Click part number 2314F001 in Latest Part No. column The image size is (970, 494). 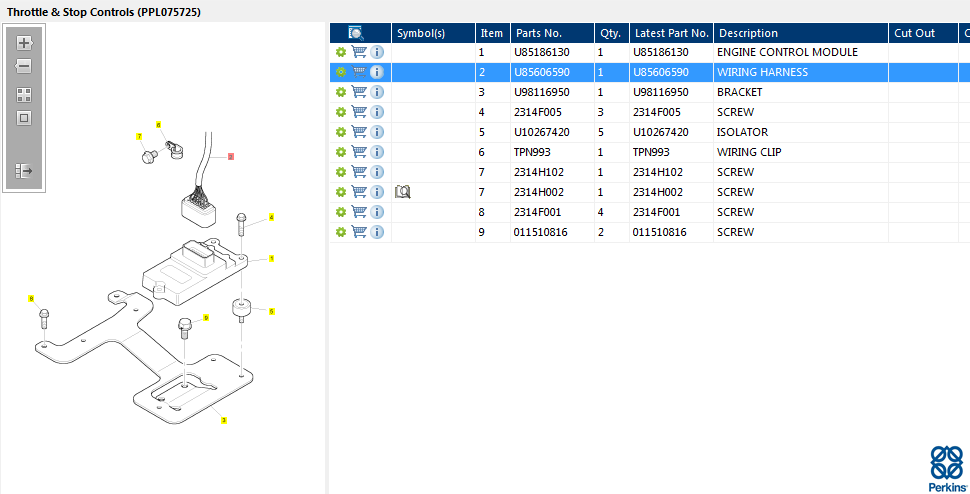656,212
